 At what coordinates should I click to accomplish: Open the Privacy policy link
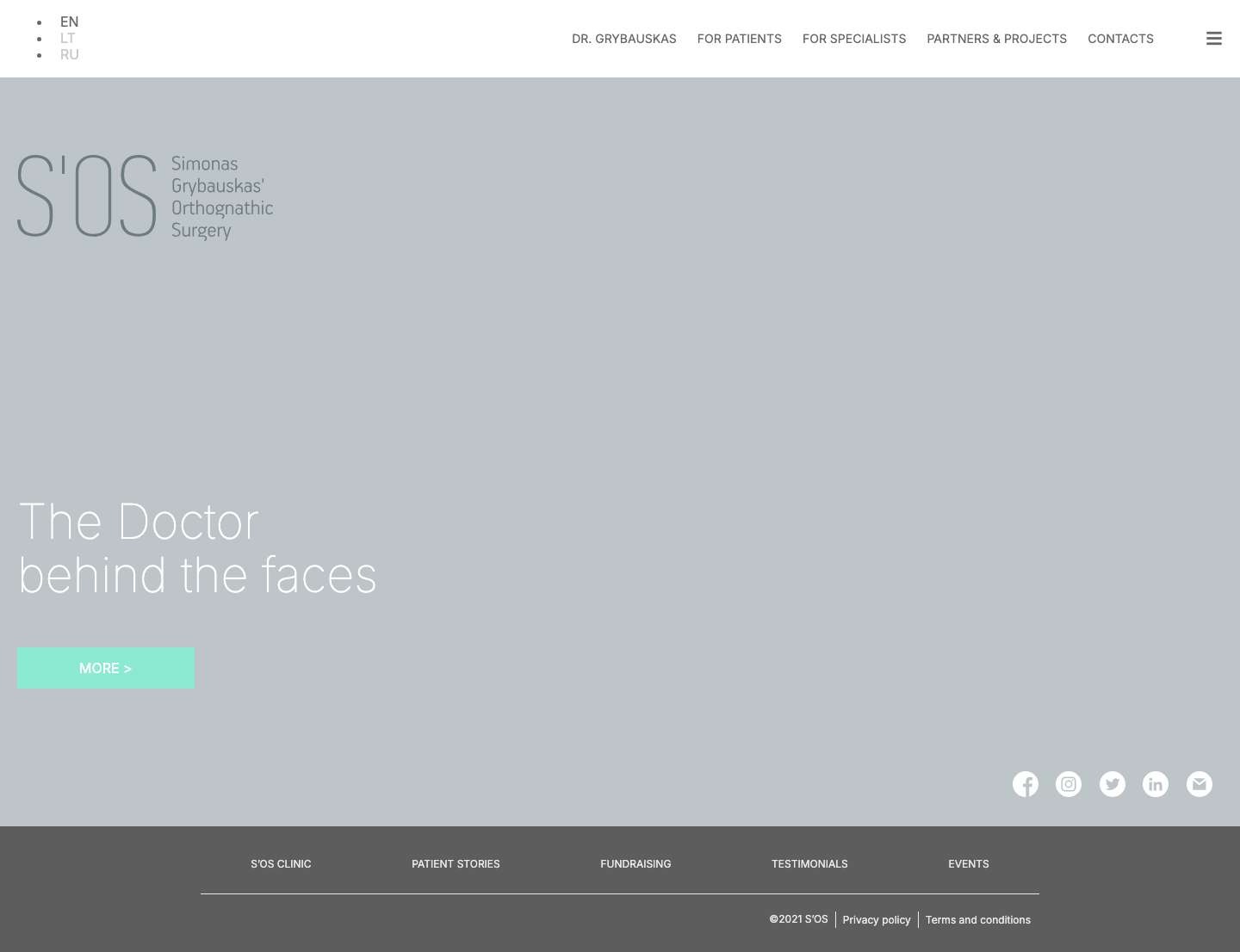[877, 919]
